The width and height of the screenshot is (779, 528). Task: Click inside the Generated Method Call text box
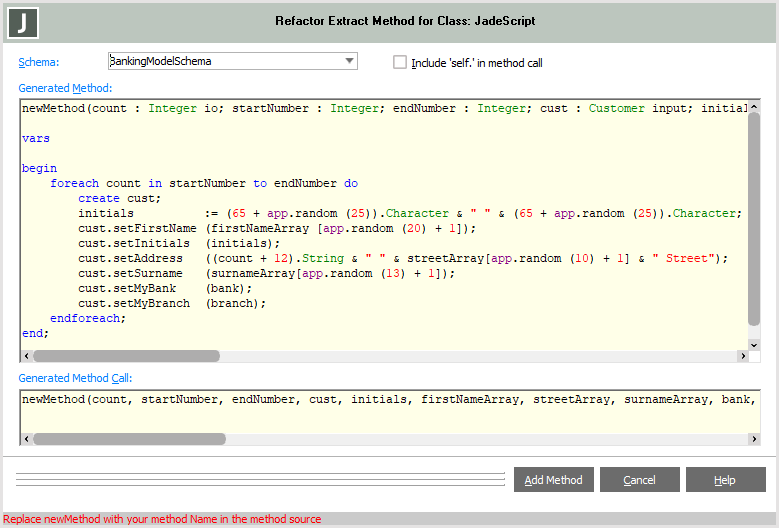pyautogui.click(x=380, y=414)
